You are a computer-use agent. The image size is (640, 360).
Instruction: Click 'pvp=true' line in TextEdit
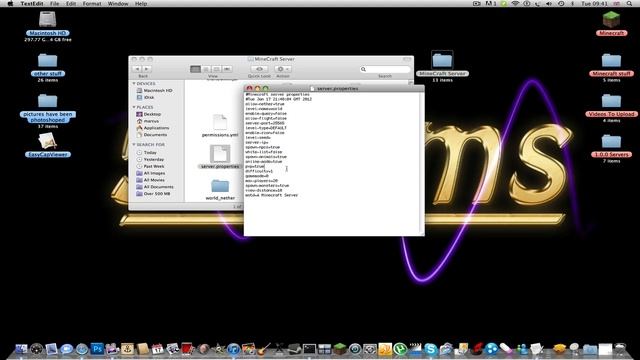[255, 166]
